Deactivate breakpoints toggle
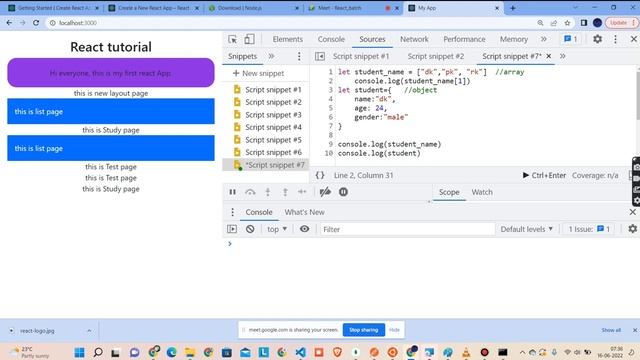Viewport: 640px width, 360px height. coord(325,192)
